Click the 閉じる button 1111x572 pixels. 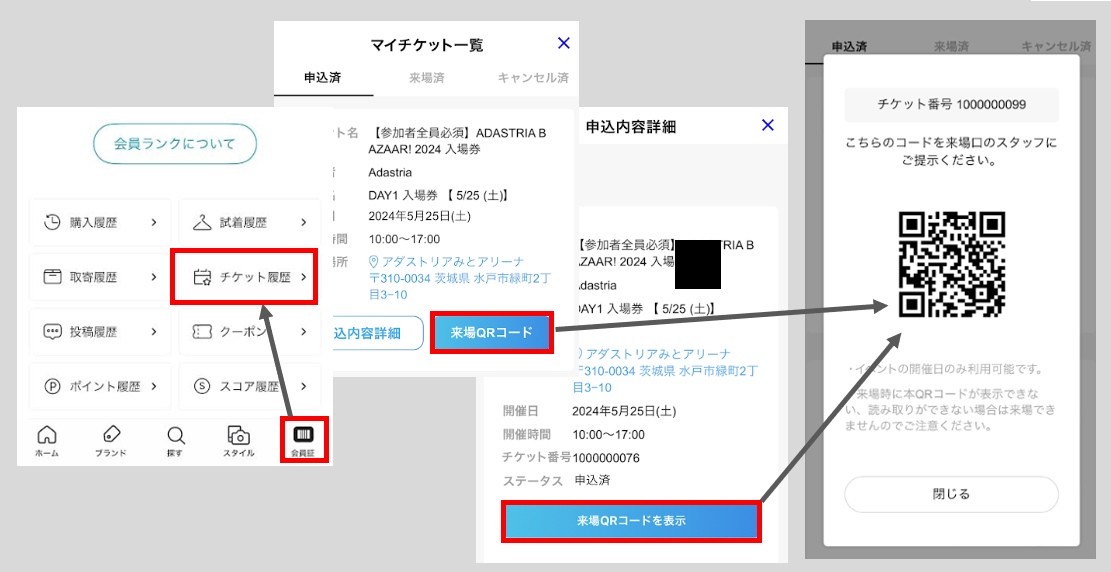pyautogui.click(x=951, y=494)
